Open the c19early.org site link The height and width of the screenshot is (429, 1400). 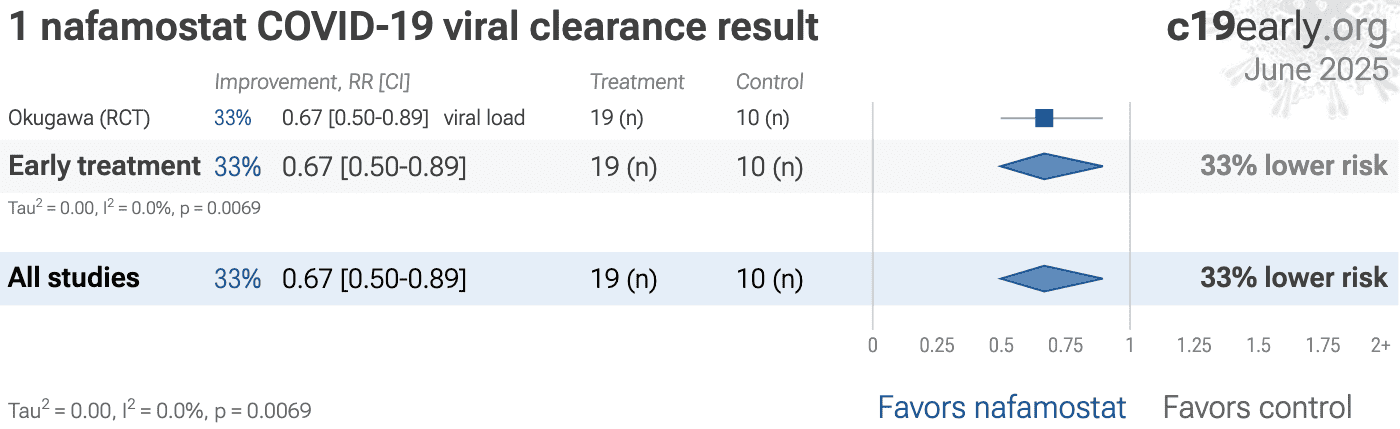(1277, 28)
